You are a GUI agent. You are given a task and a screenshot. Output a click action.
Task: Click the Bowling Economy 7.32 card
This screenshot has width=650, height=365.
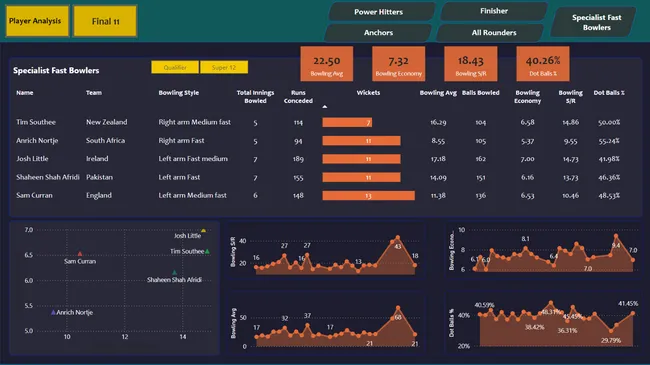[x=398, y=64]
